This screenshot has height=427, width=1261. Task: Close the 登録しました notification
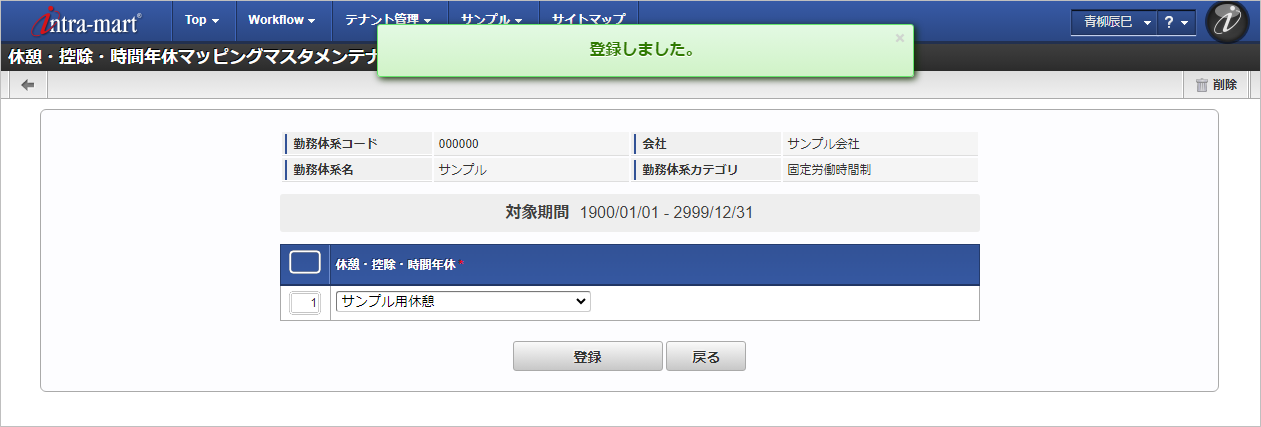click(899, 38)
